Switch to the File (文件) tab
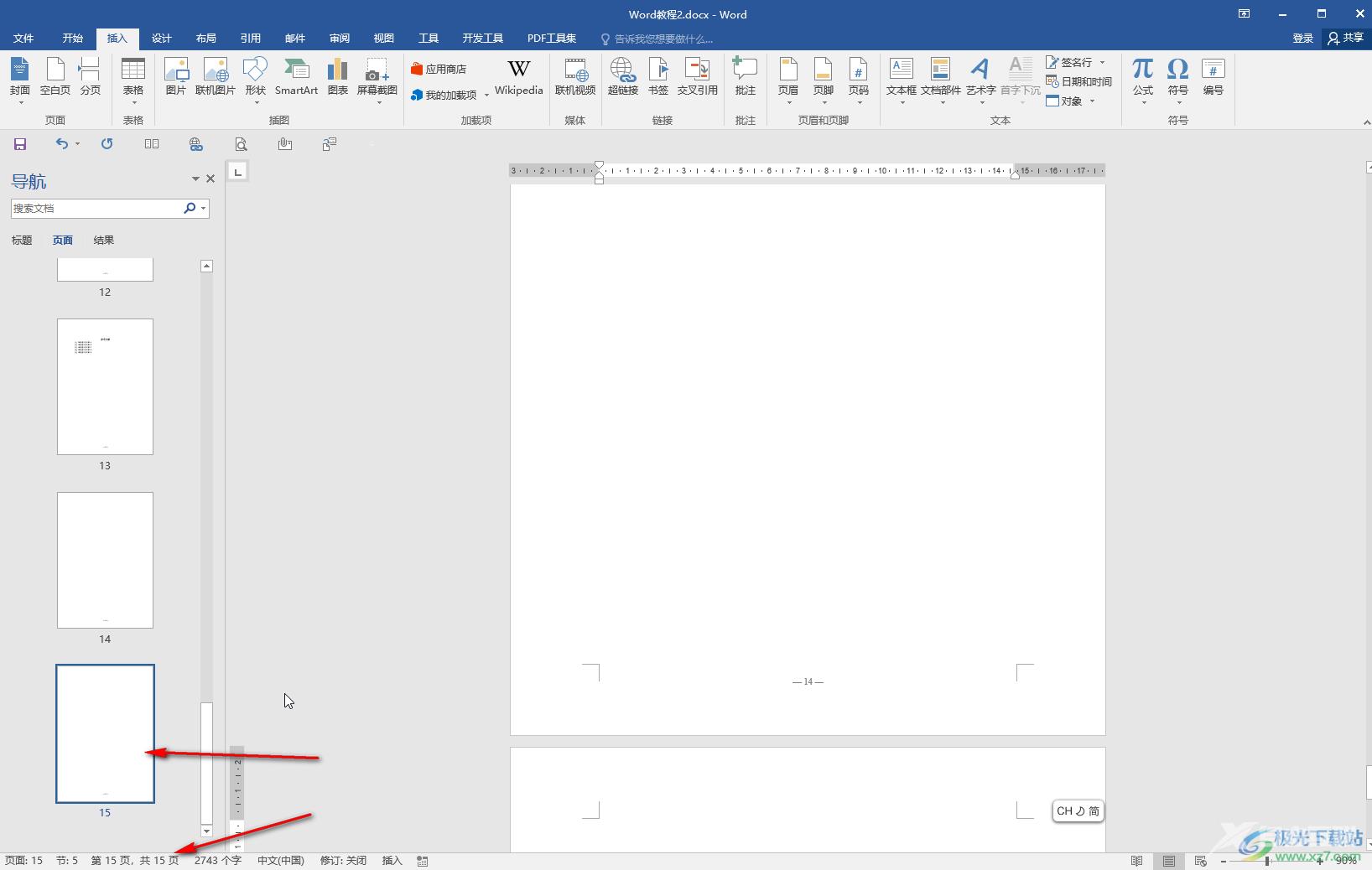The width and height of the screenshot is (1372, 870). click(x=23, y=38)
